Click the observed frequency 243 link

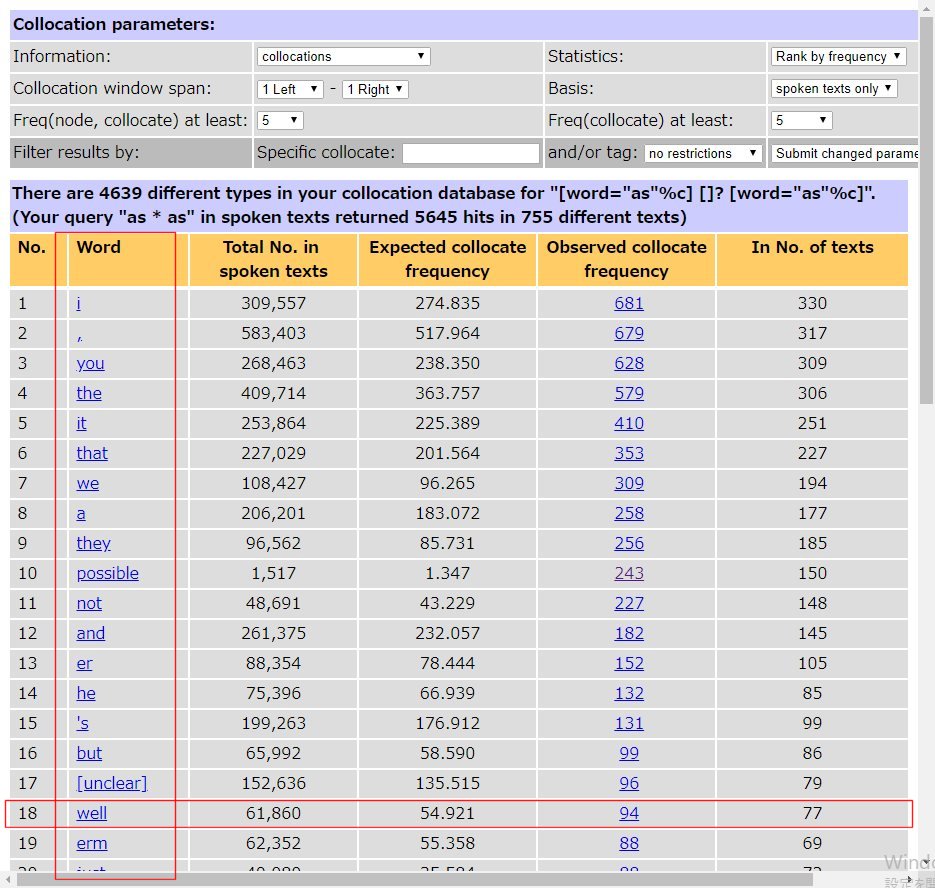628,573
